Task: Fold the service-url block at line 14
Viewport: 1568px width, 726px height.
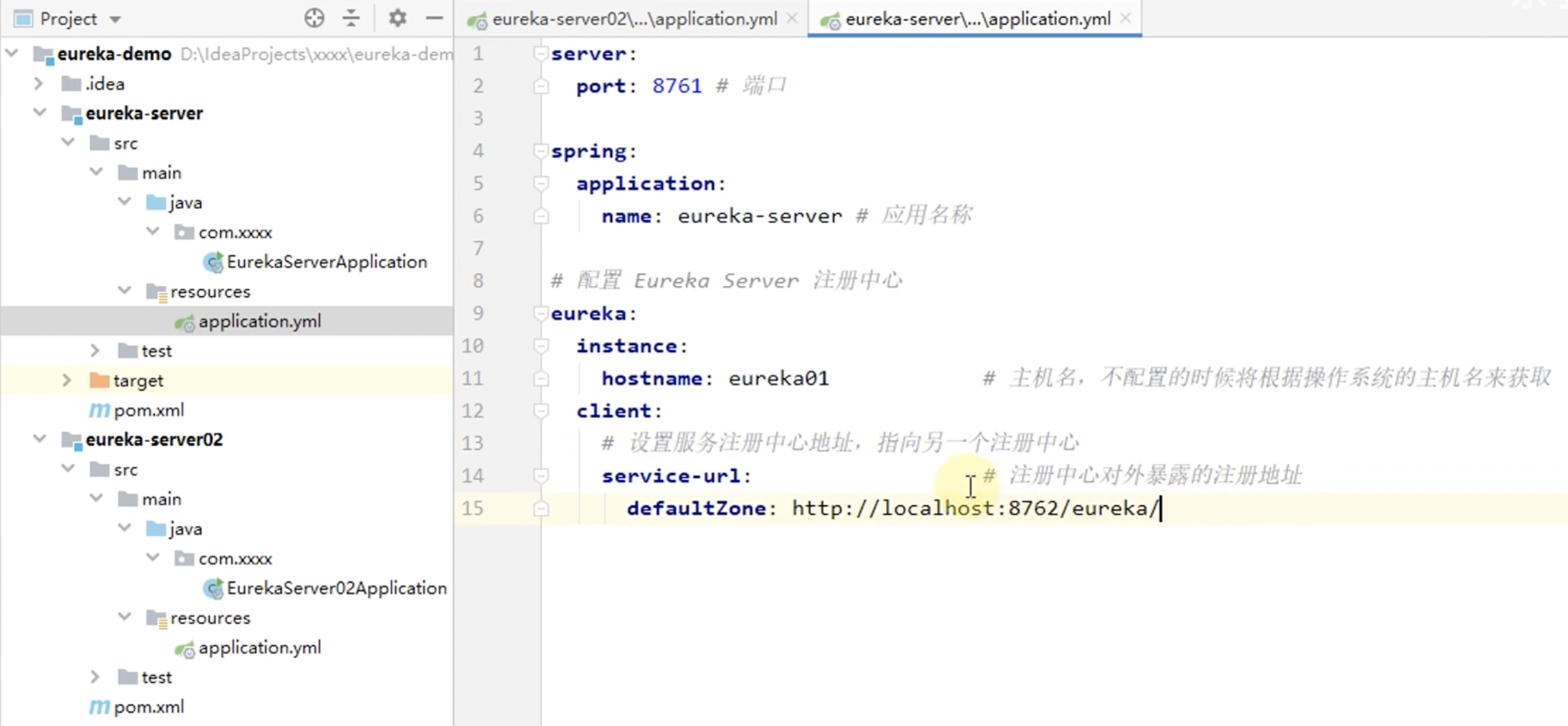Action: pyautogui.click(x=541, y=475)
